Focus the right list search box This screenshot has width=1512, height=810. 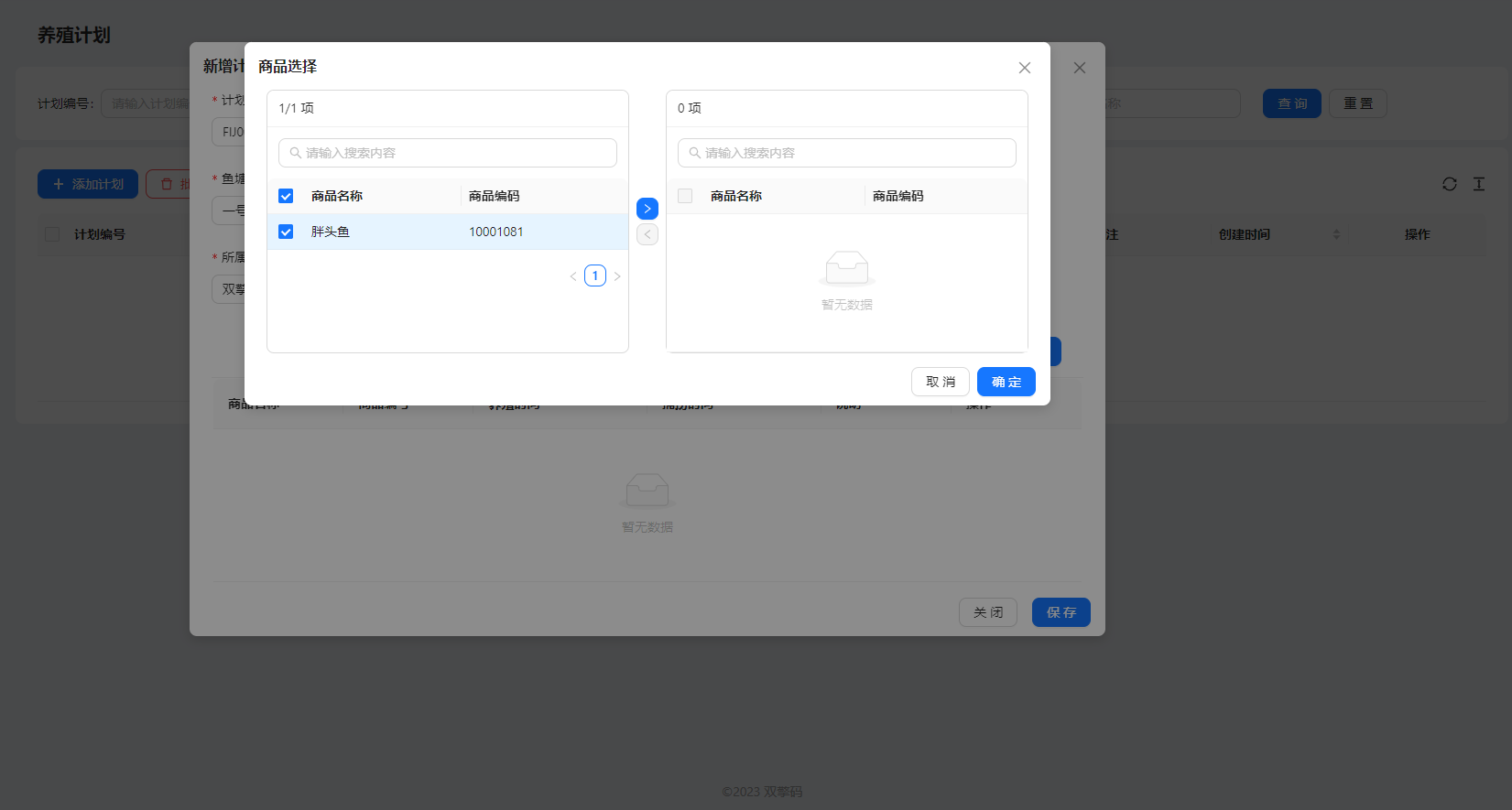click(847, 153)
